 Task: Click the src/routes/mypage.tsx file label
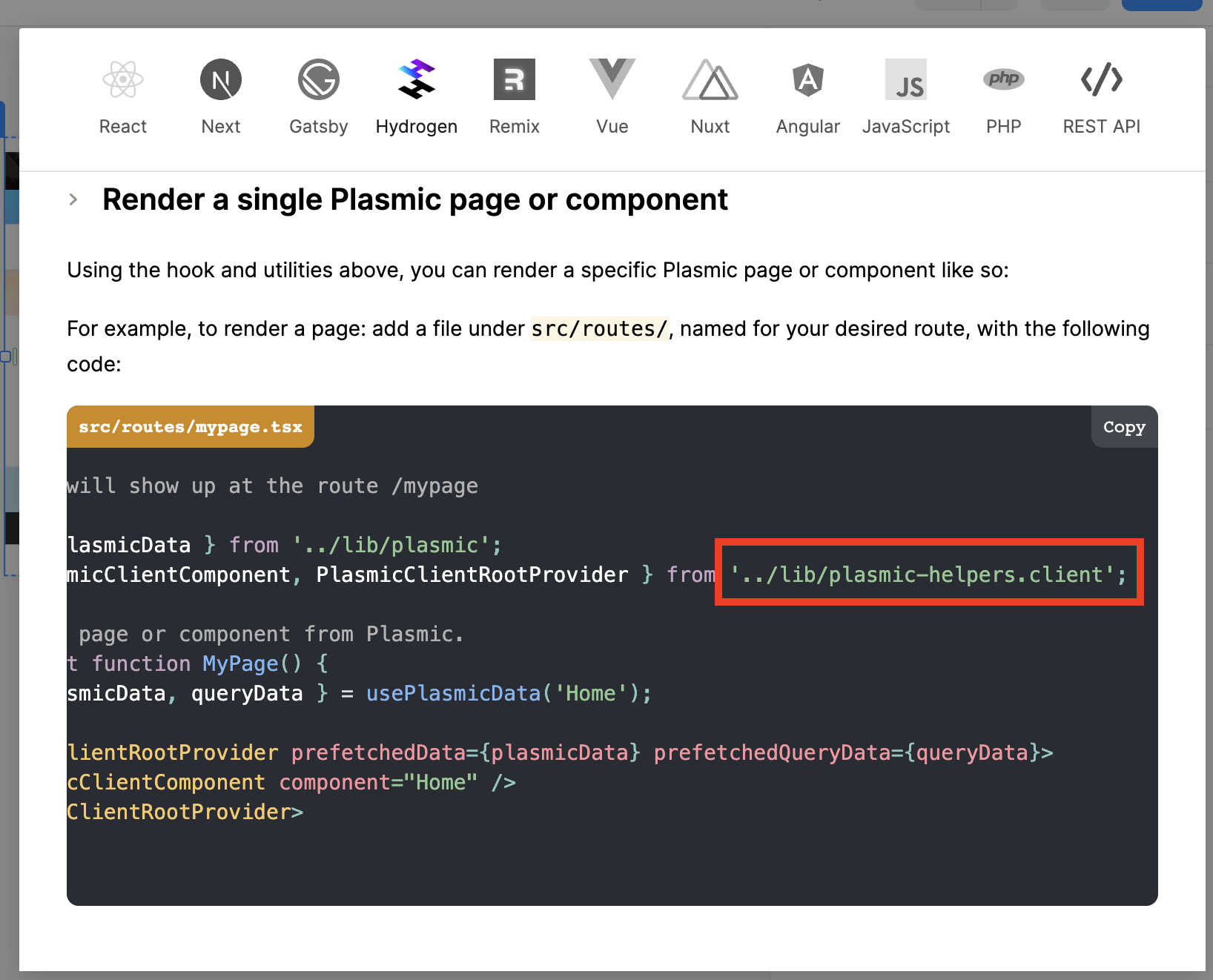point(191,427)
